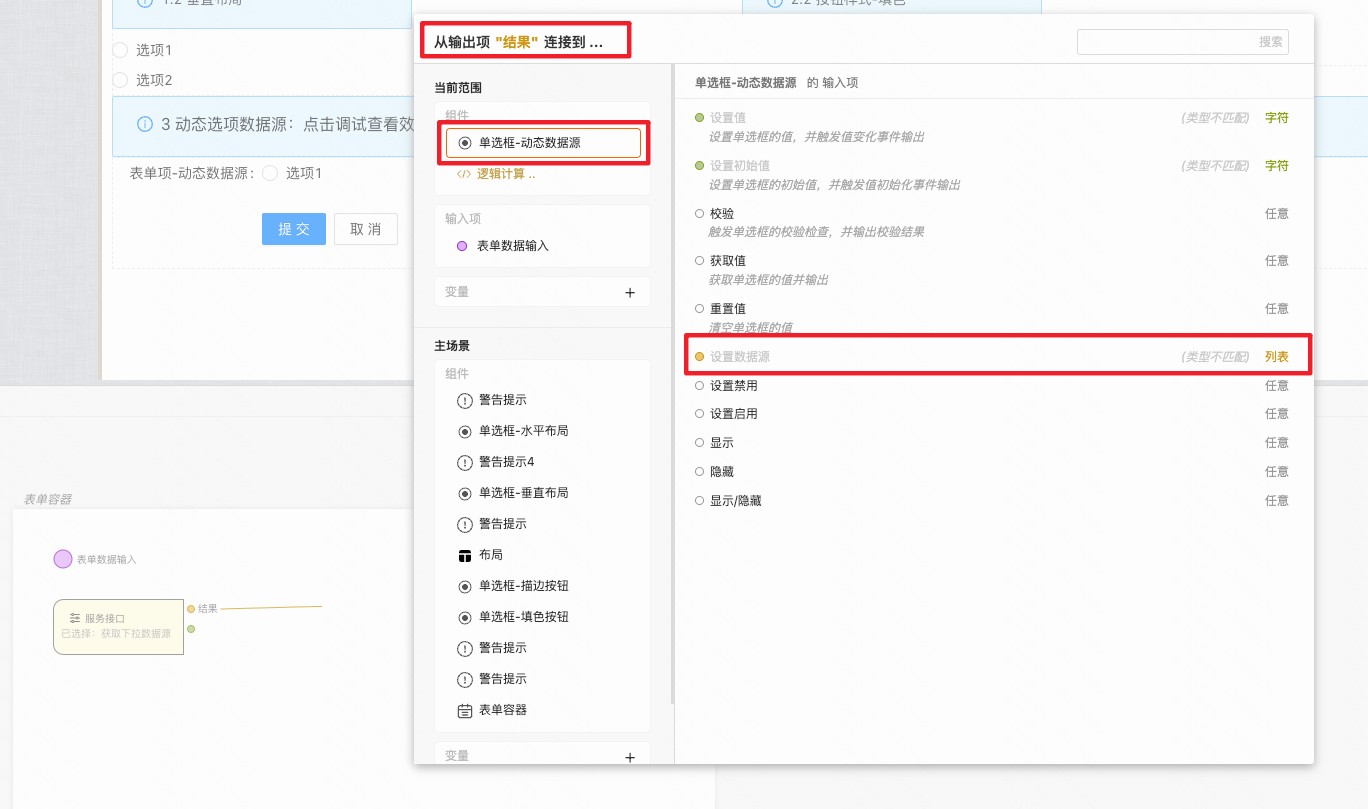1368x809 pixels.
Task: Select 选项1 radio next to 表单项-动态数据源
Action: pos(270,173)
